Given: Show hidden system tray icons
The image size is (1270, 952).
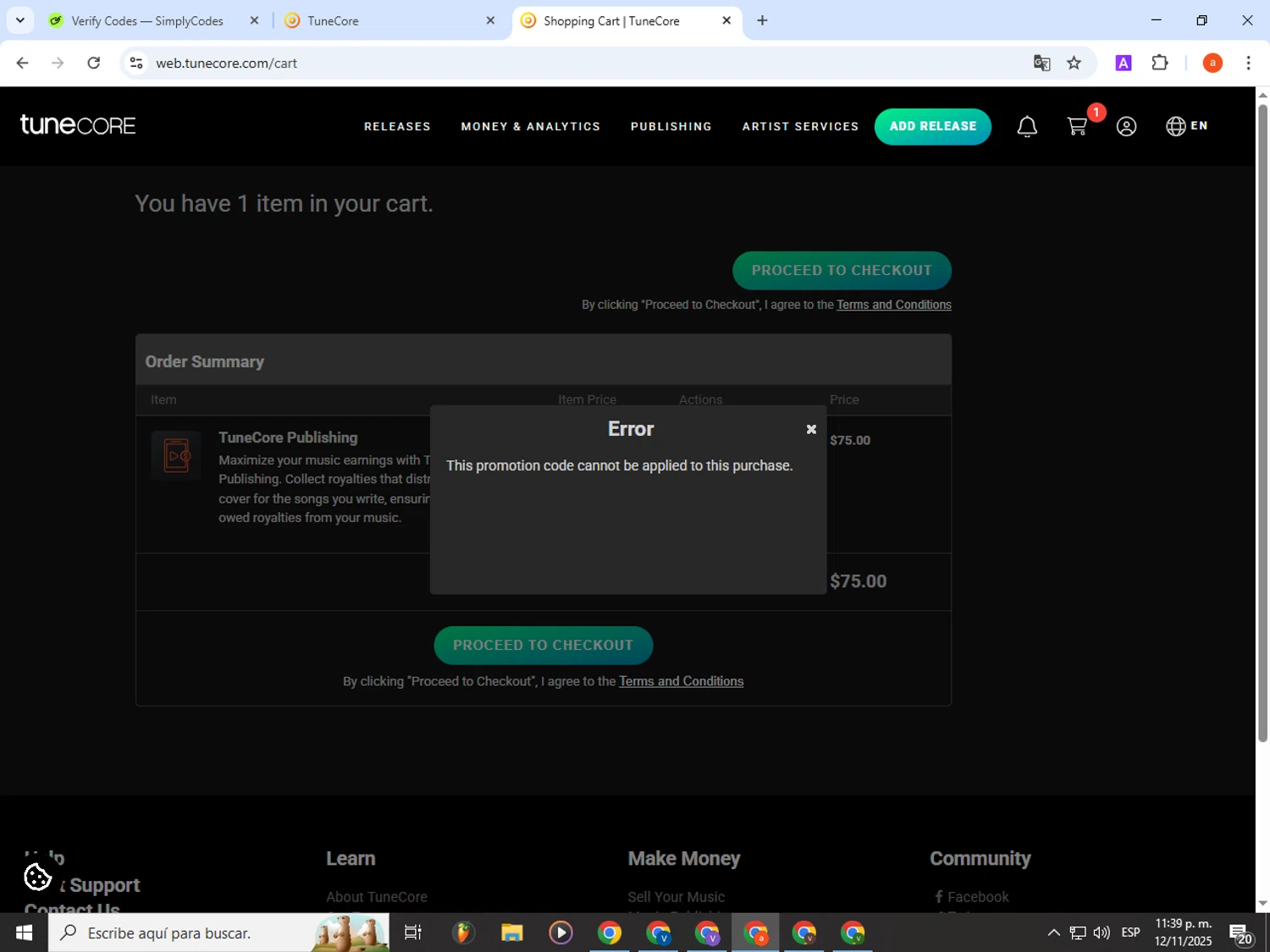Looking at the screenshot, I should [x=1053, y=933].
